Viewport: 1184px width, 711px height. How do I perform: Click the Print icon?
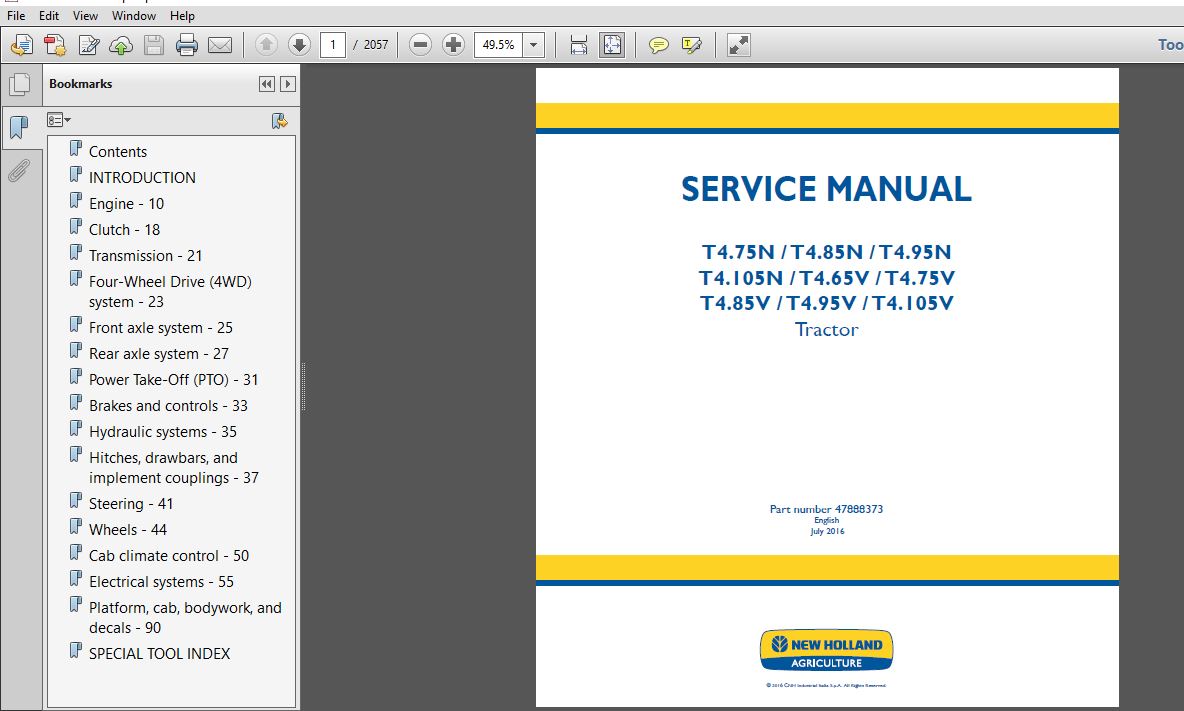(187, 45)
